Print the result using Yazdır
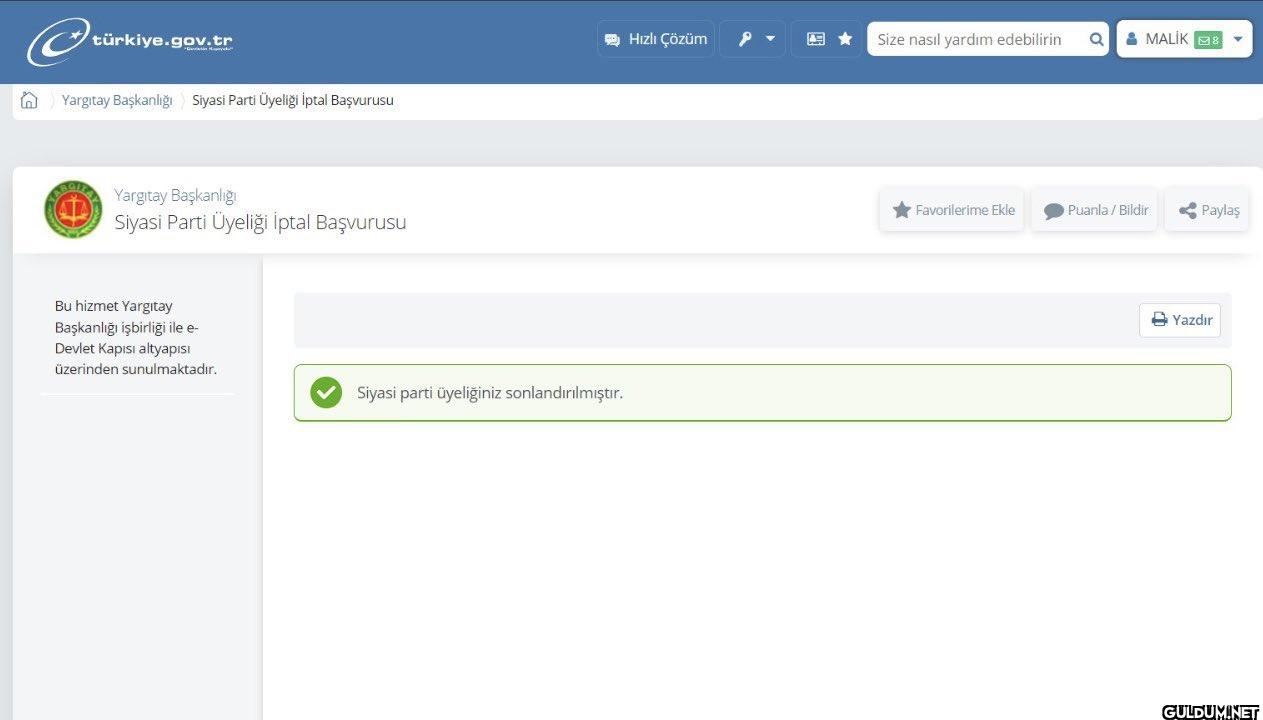 tap(1180, 320)
